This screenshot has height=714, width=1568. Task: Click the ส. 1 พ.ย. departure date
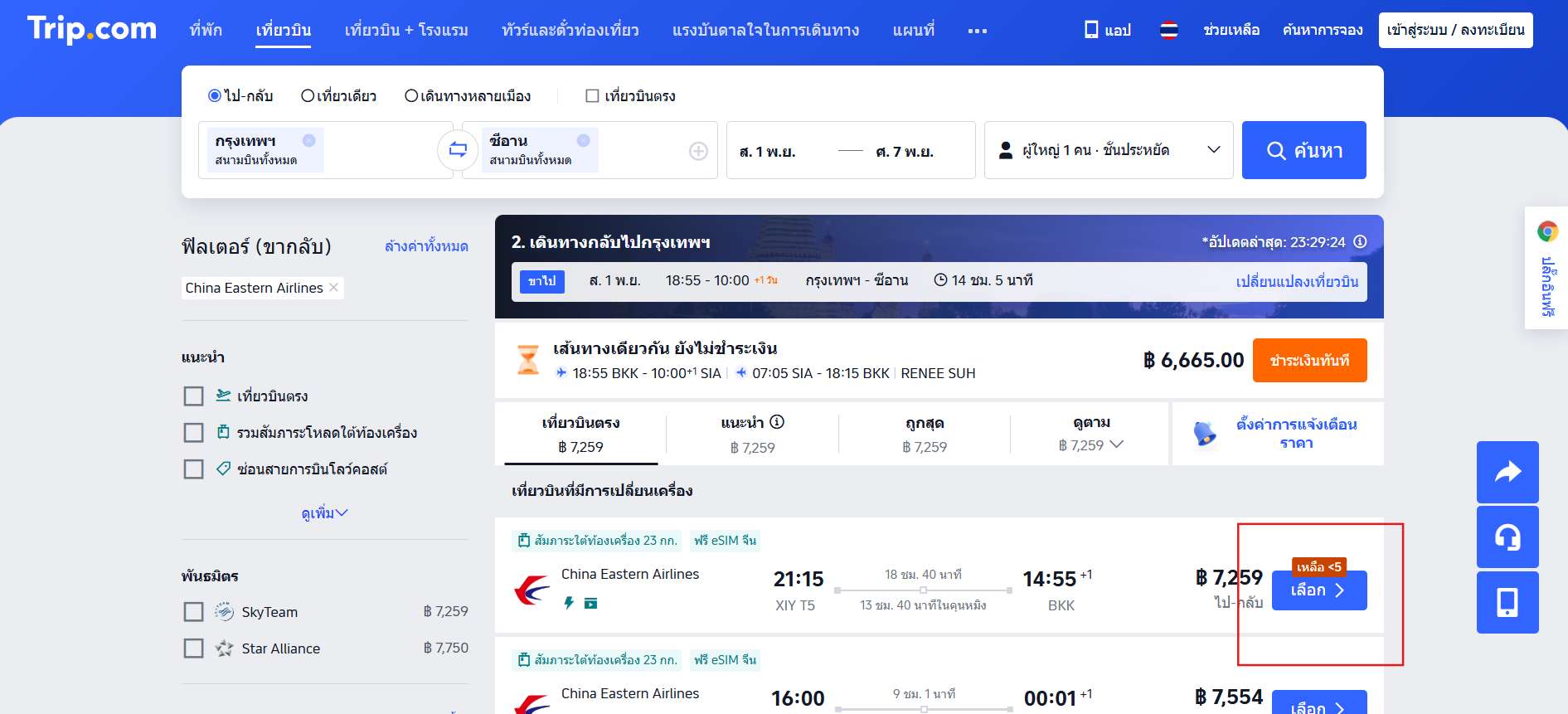[767, 152]
